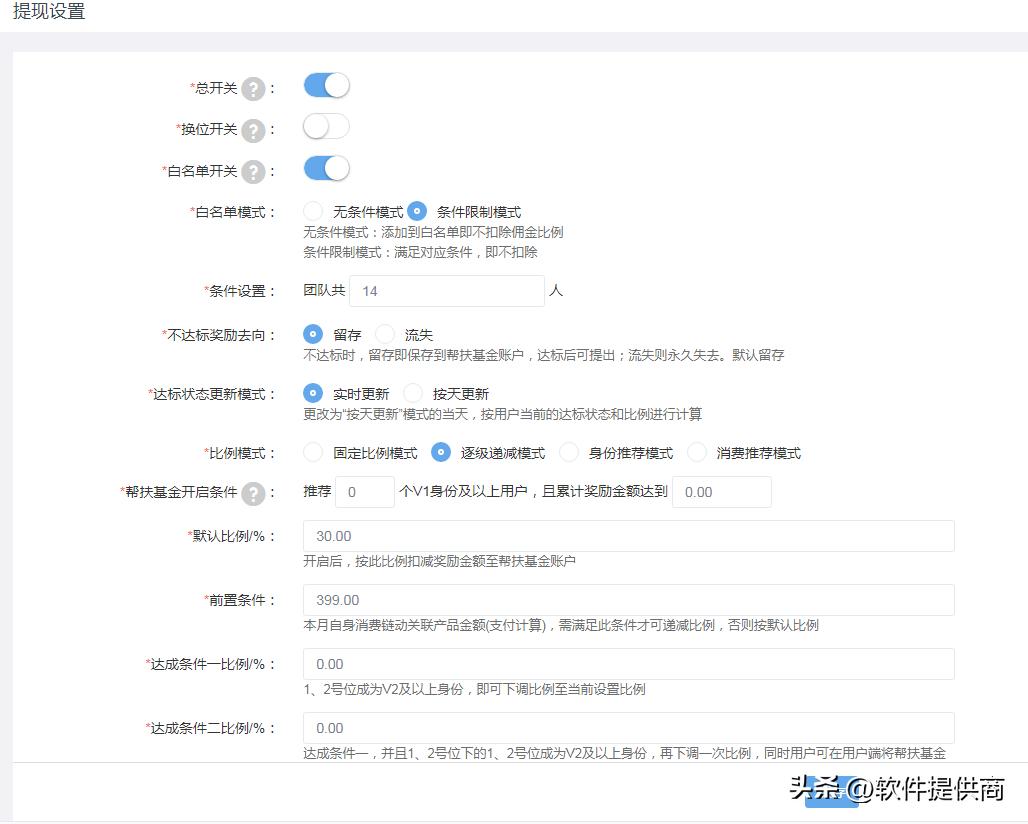Disable the 白名单开关 toggle
Viewport: 1028px width, 824px height.
pos(324,168)
